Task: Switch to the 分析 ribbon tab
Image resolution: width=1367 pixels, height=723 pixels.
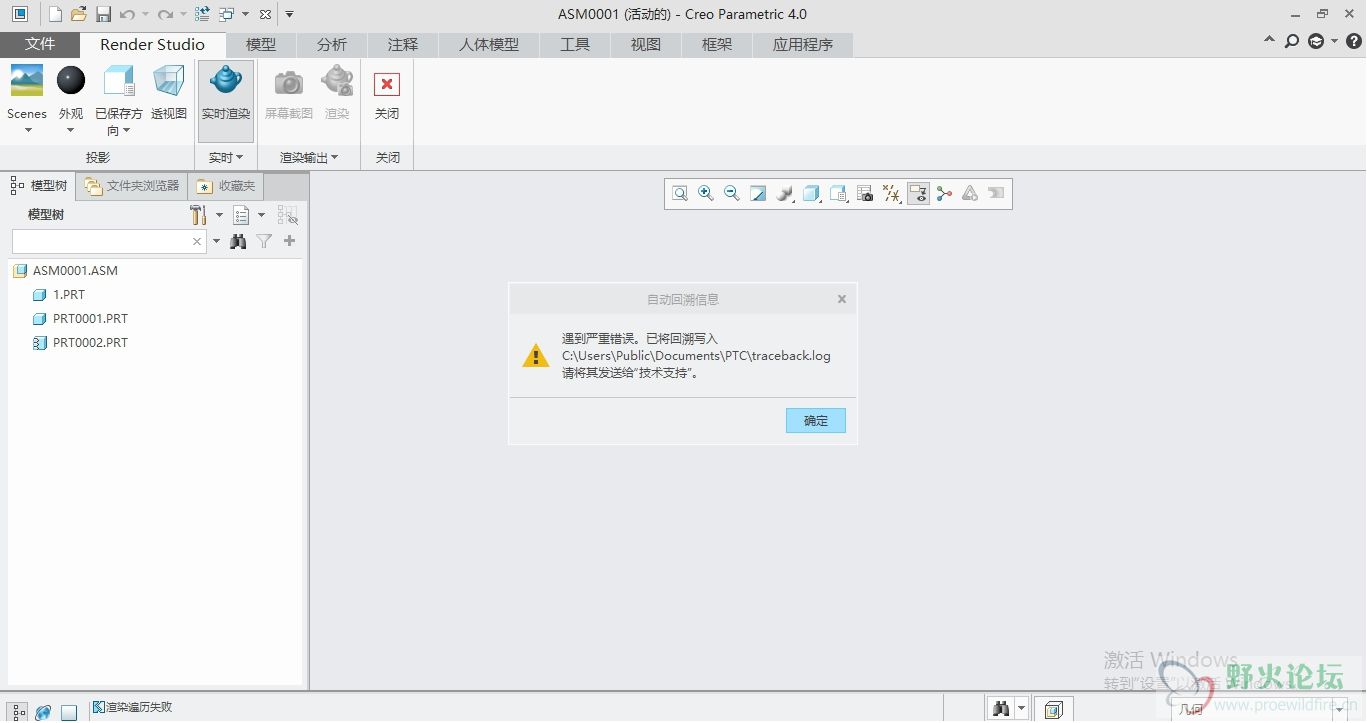Action: coord(332,45)
